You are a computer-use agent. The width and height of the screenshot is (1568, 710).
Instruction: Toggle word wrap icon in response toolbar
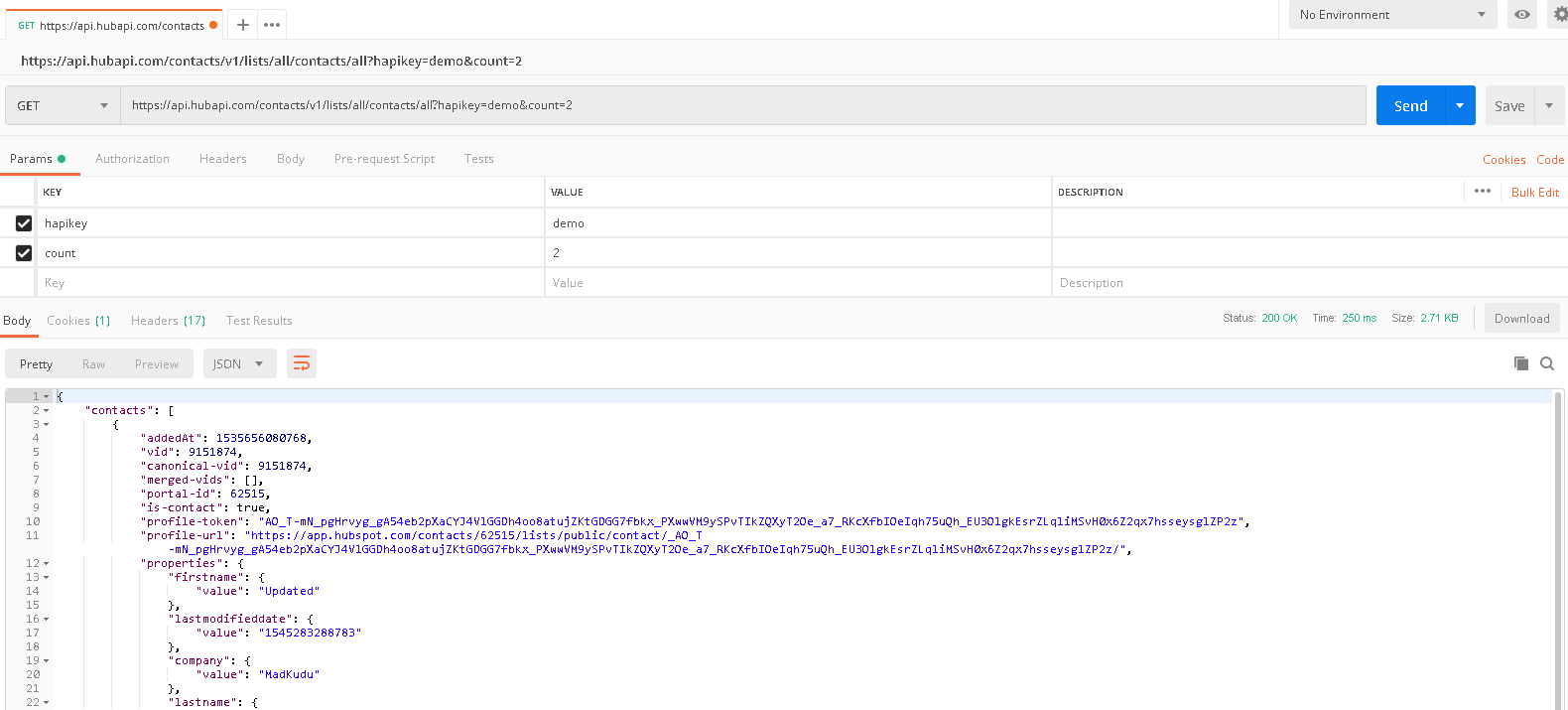[302, 363]
